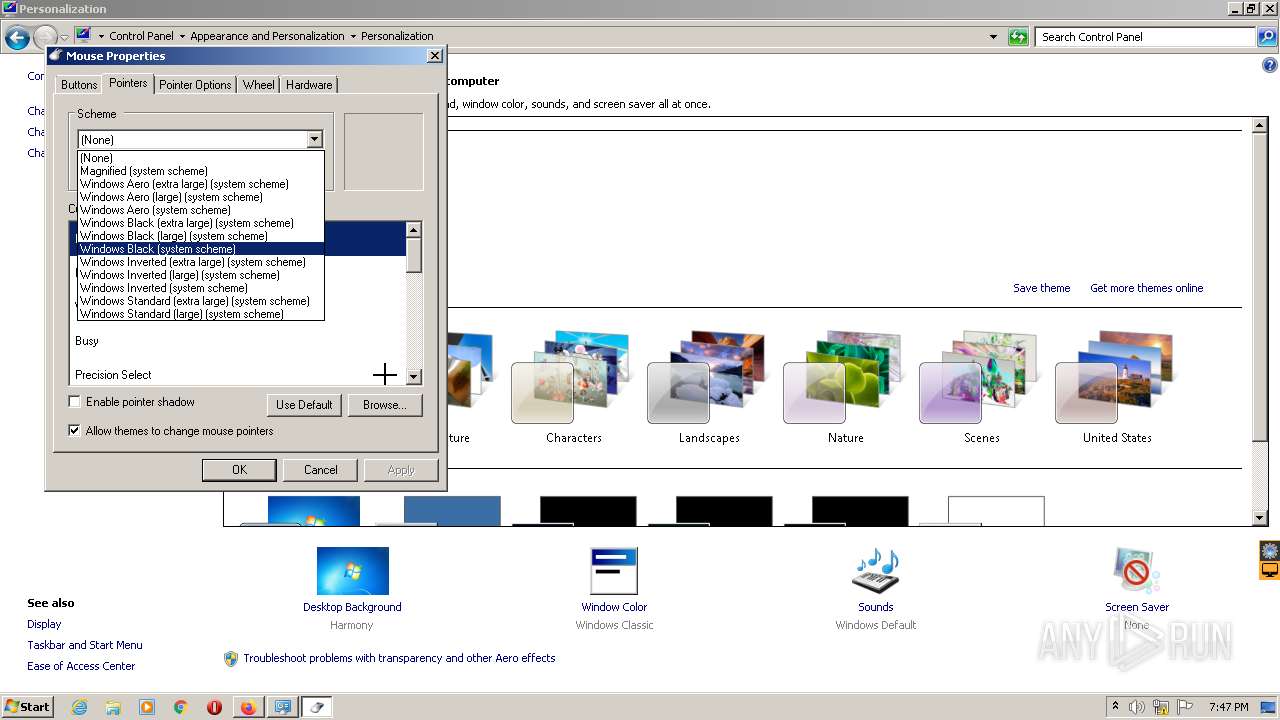Launch Firefox from taskbar
1280x720 pixels.
point(248,707)
